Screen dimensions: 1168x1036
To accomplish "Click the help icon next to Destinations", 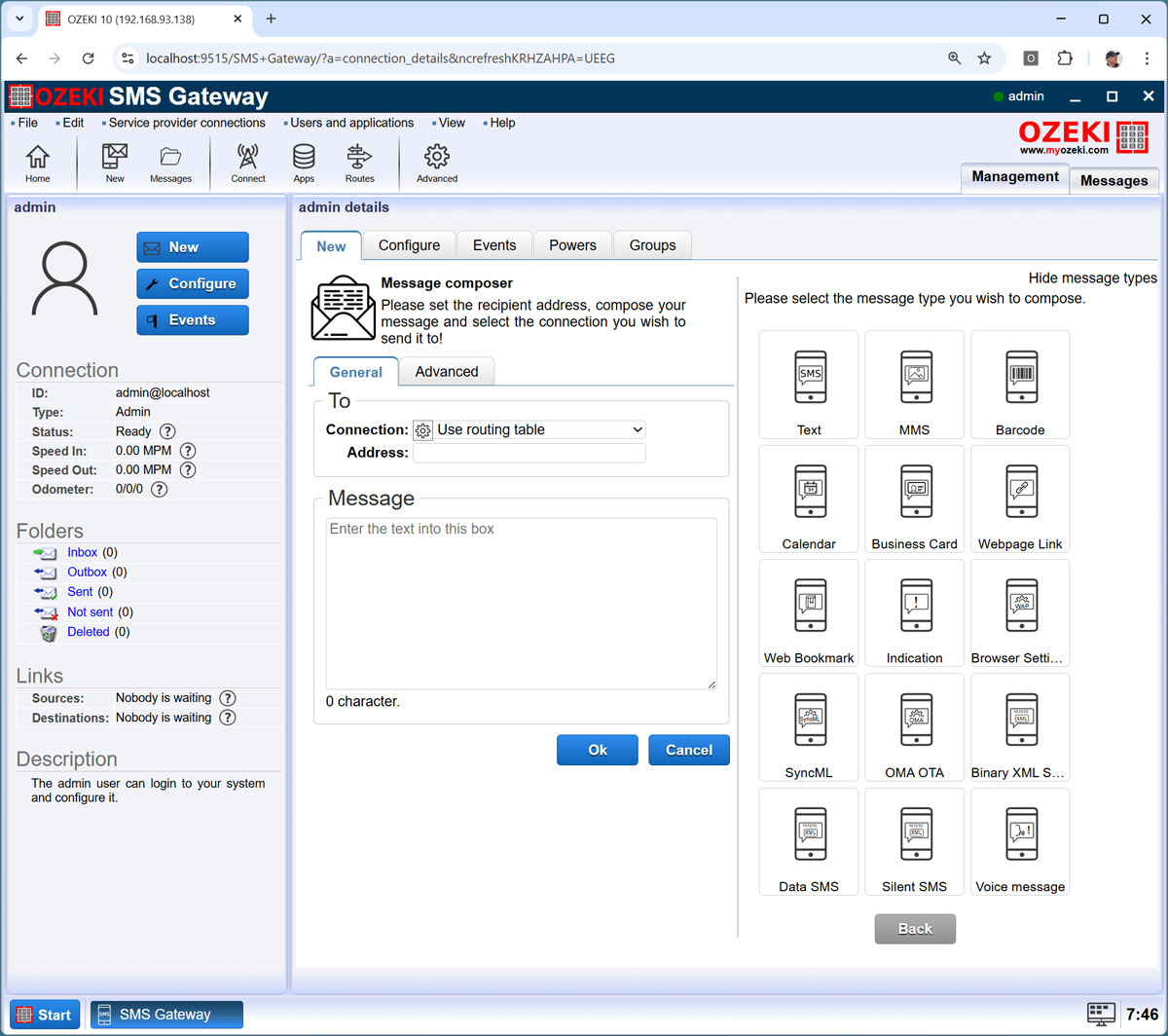I will [x=228, y=718].
